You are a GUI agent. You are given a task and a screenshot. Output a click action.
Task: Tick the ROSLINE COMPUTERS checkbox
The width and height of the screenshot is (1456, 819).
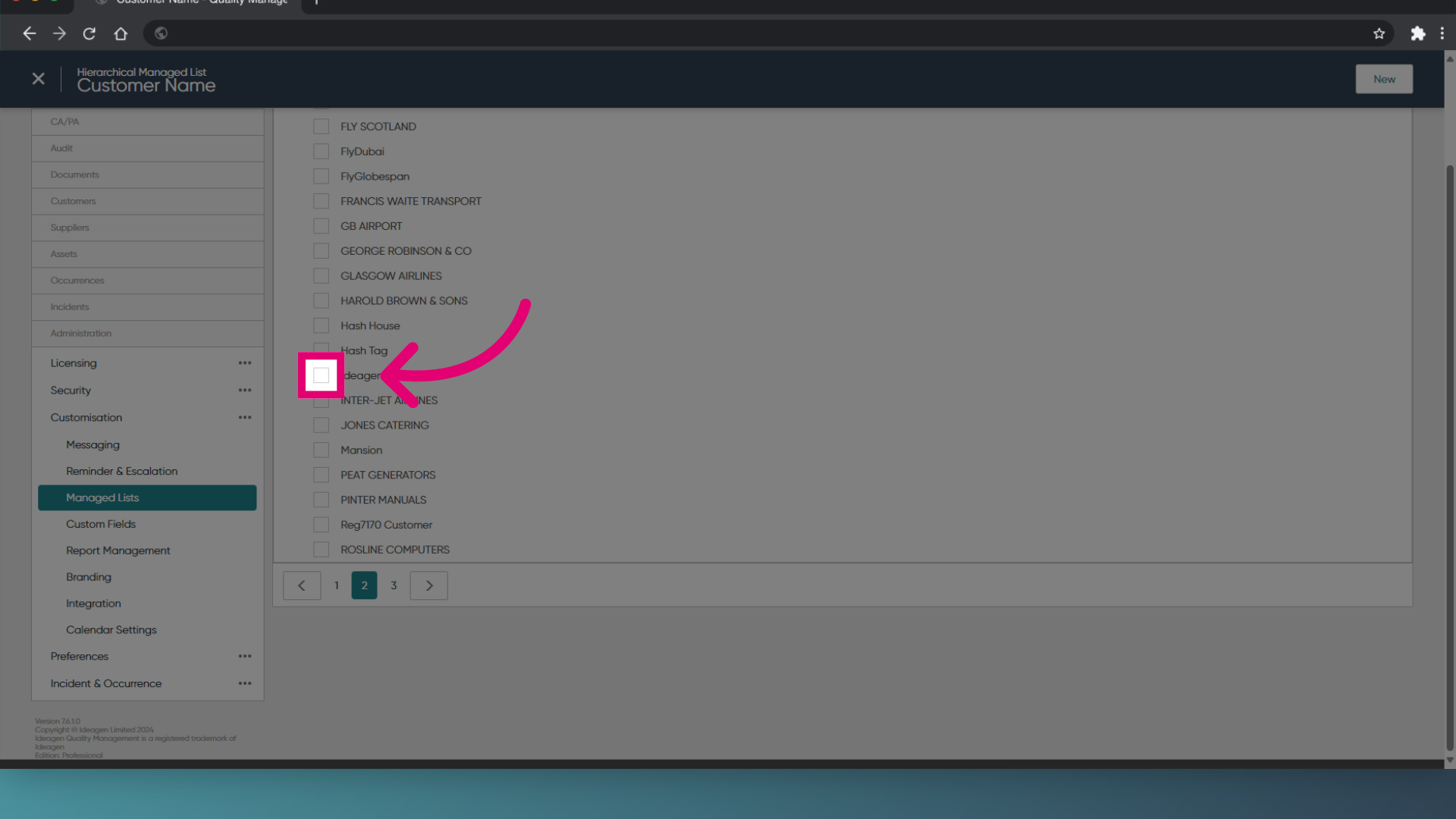tap(322, 550)
